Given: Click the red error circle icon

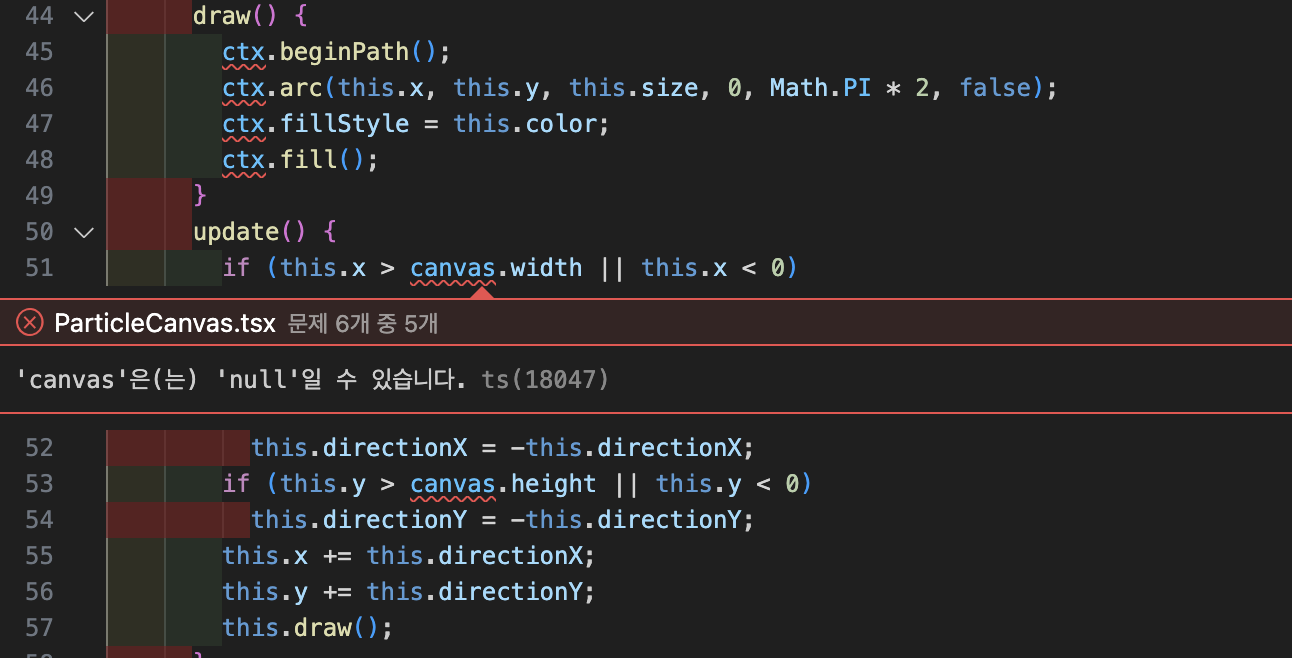Looking at the screenshot, I should coord(31,322).
